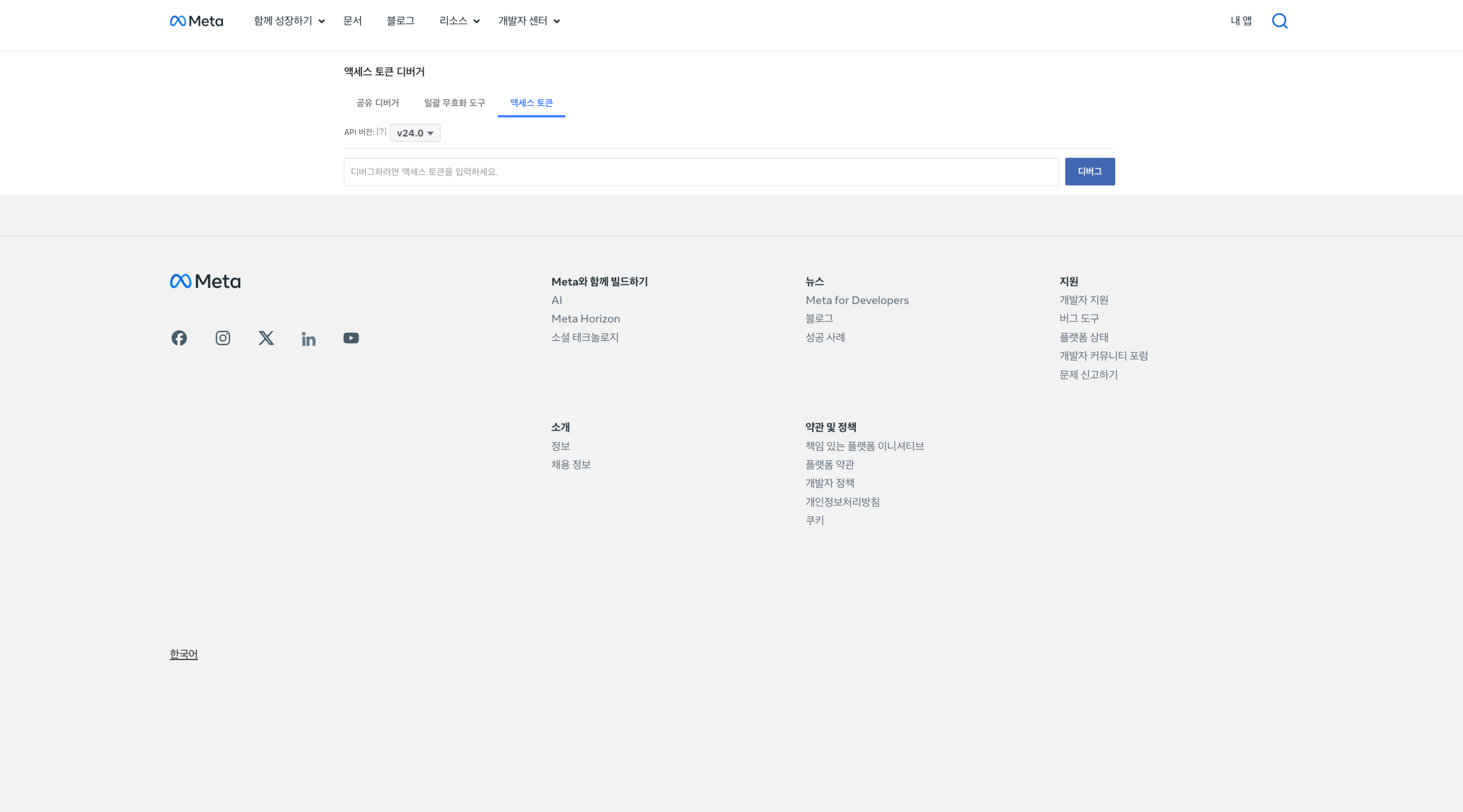Click the YouTube footer icon
The image size is (1463, 812).
click(351, 338)
